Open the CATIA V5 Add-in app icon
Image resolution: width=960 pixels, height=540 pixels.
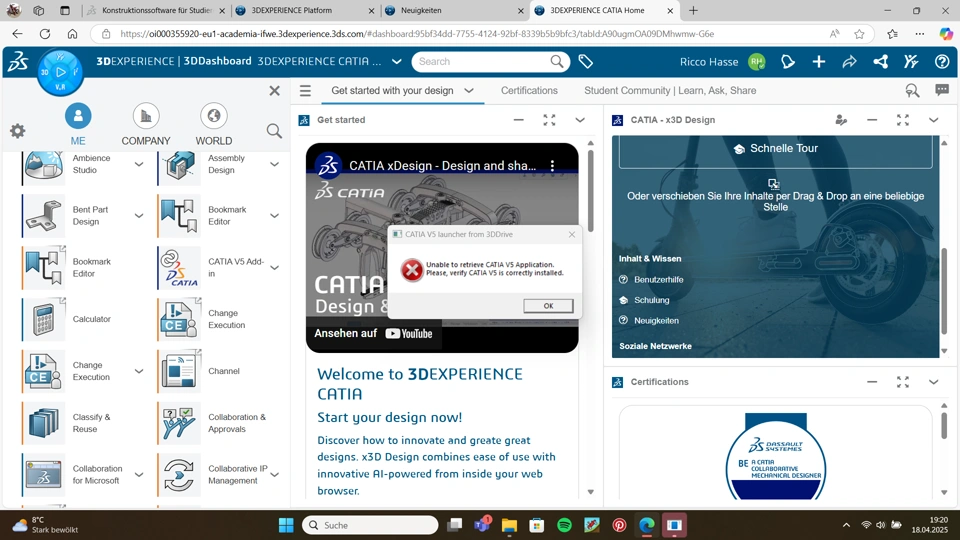pos(179,268)
